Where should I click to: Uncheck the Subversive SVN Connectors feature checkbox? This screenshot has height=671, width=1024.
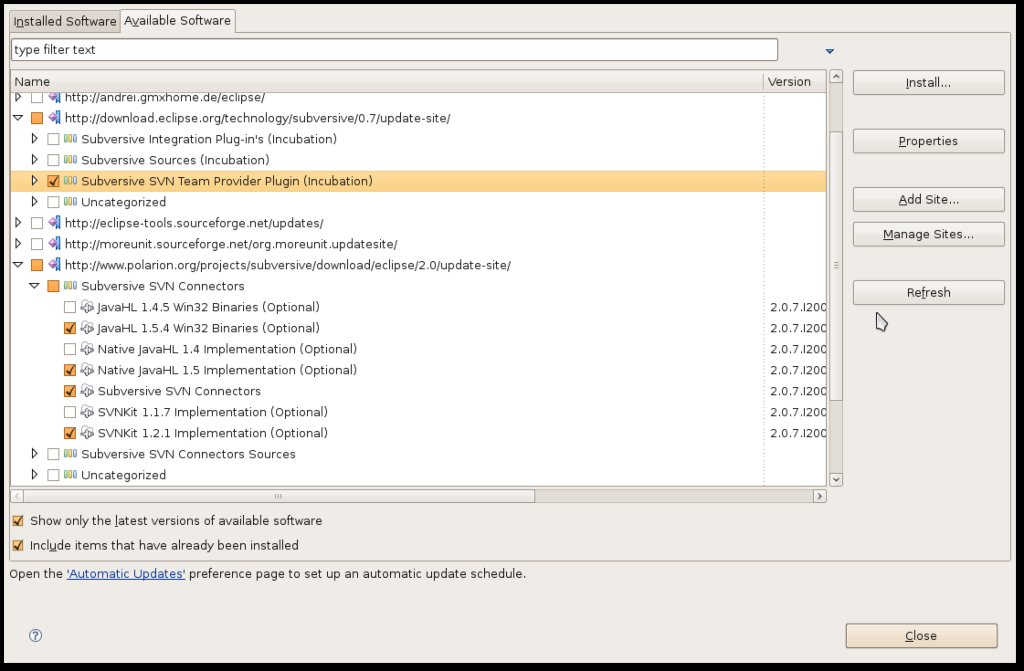pyautogui.click(x=70, y=391)
